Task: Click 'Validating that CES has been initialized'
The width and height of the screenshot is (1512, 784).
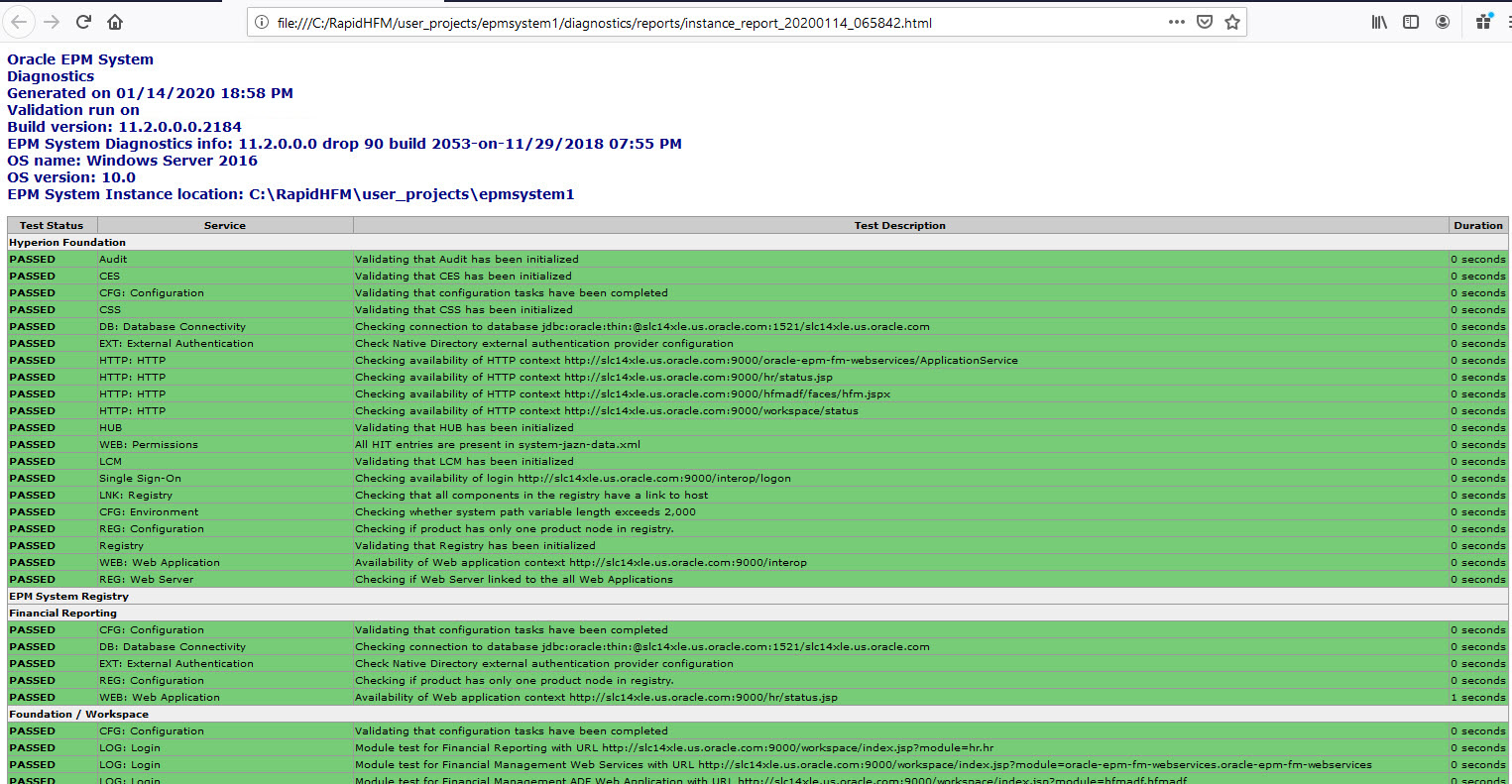Action: pyautogui.click(x=463, y=276)
